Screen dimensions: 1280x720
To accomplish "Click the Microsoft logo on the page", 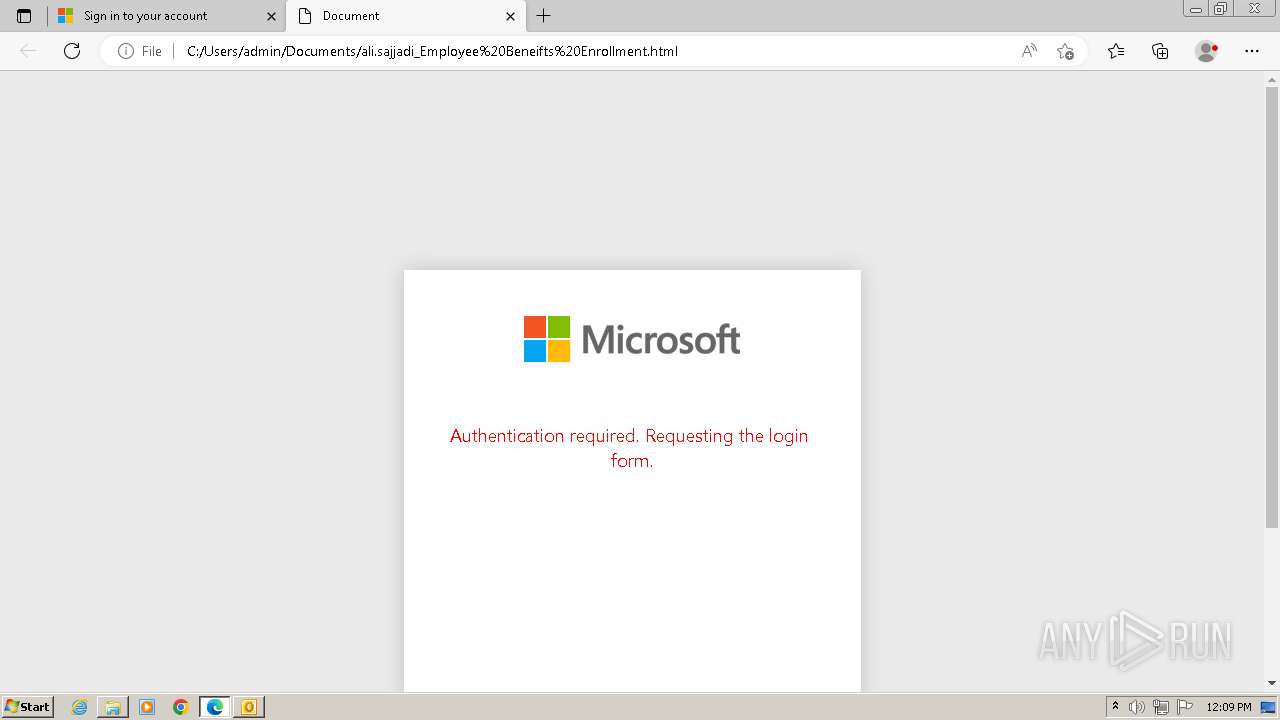I will 632,339.
